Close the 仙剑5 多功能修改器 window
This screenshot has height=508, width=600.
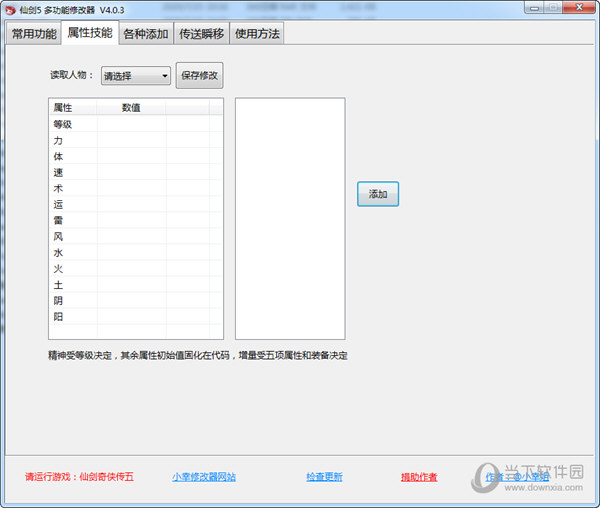[579, 7]
